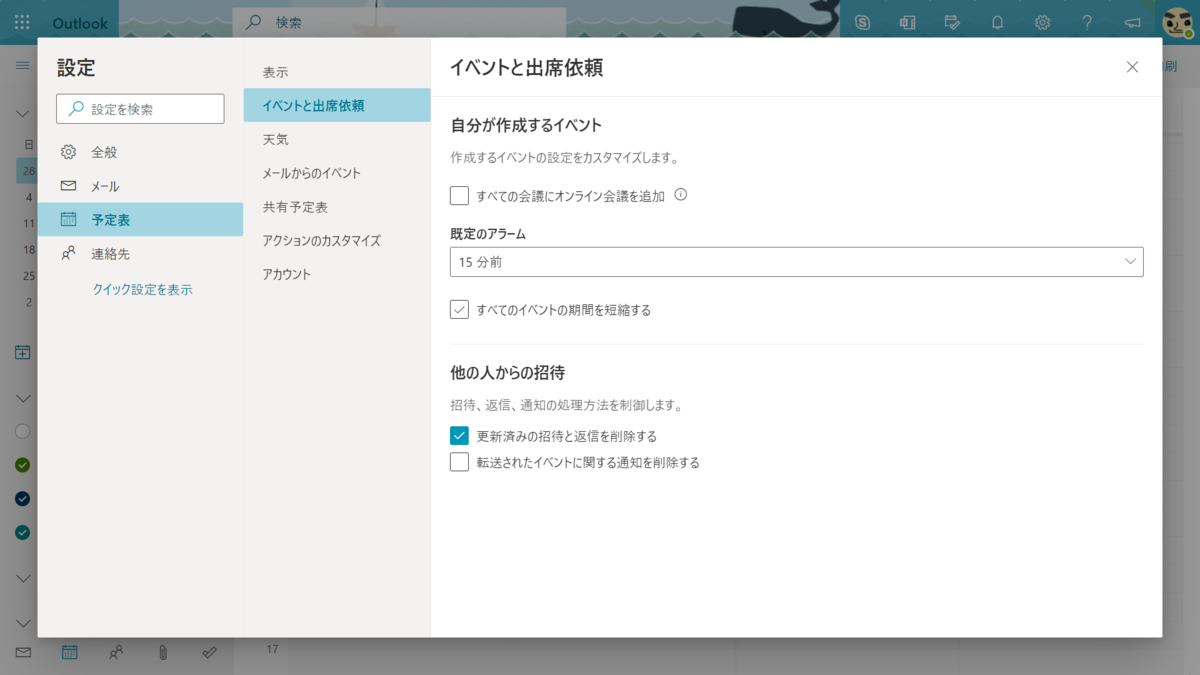Check 転送されたイベントに関する通知を削除する
This screenshot has width=1200, height=675.
coord(459,462)
